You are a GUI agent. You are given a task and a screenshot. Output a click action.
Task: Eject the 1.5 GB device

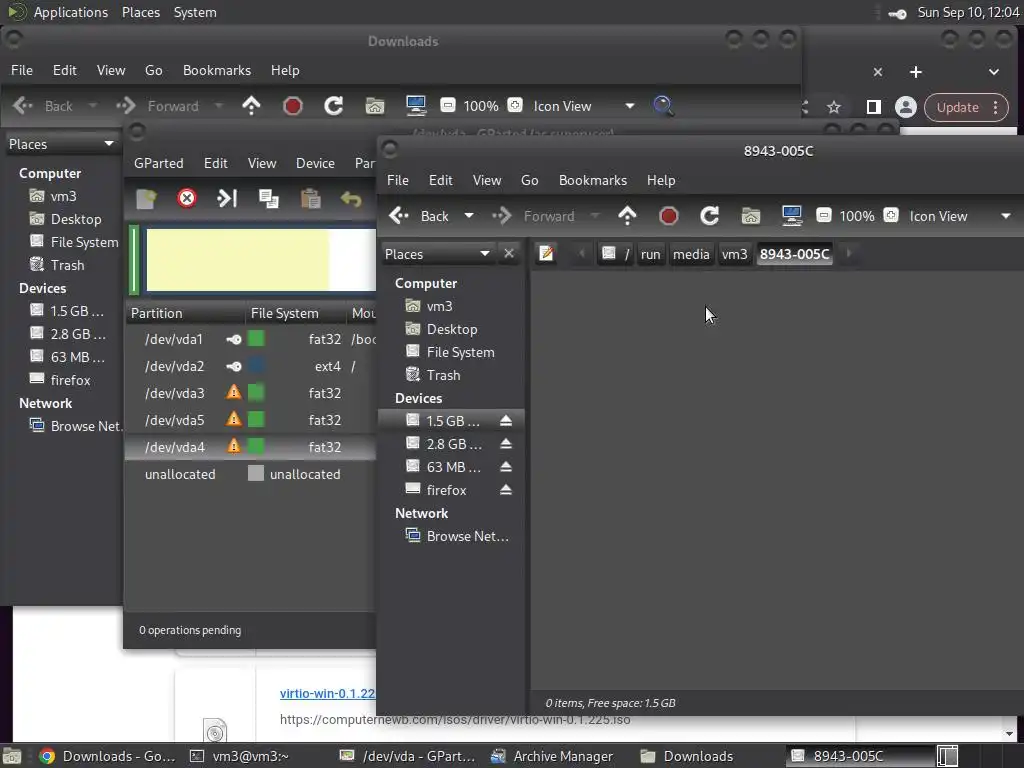[505, 421]
